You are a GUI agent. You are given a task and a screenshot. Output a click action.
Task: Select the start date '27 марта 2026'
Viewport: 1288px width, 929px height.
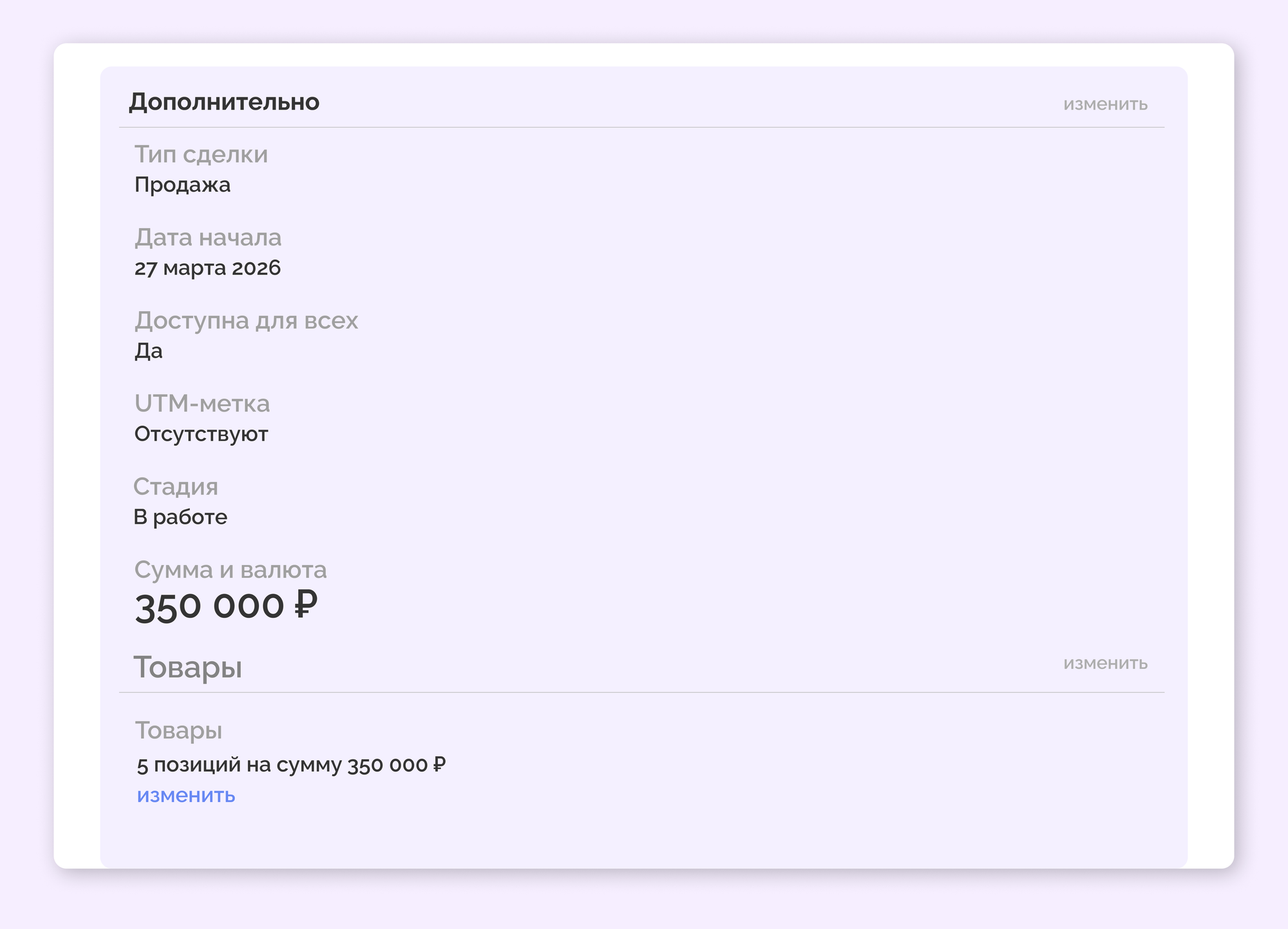tap(207, 268)
